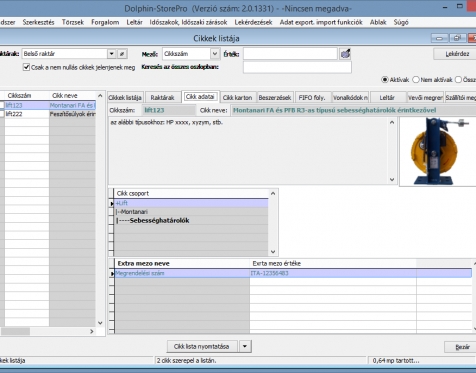Open the Leltár menu

pyautogui.click(x=134, y=22)
